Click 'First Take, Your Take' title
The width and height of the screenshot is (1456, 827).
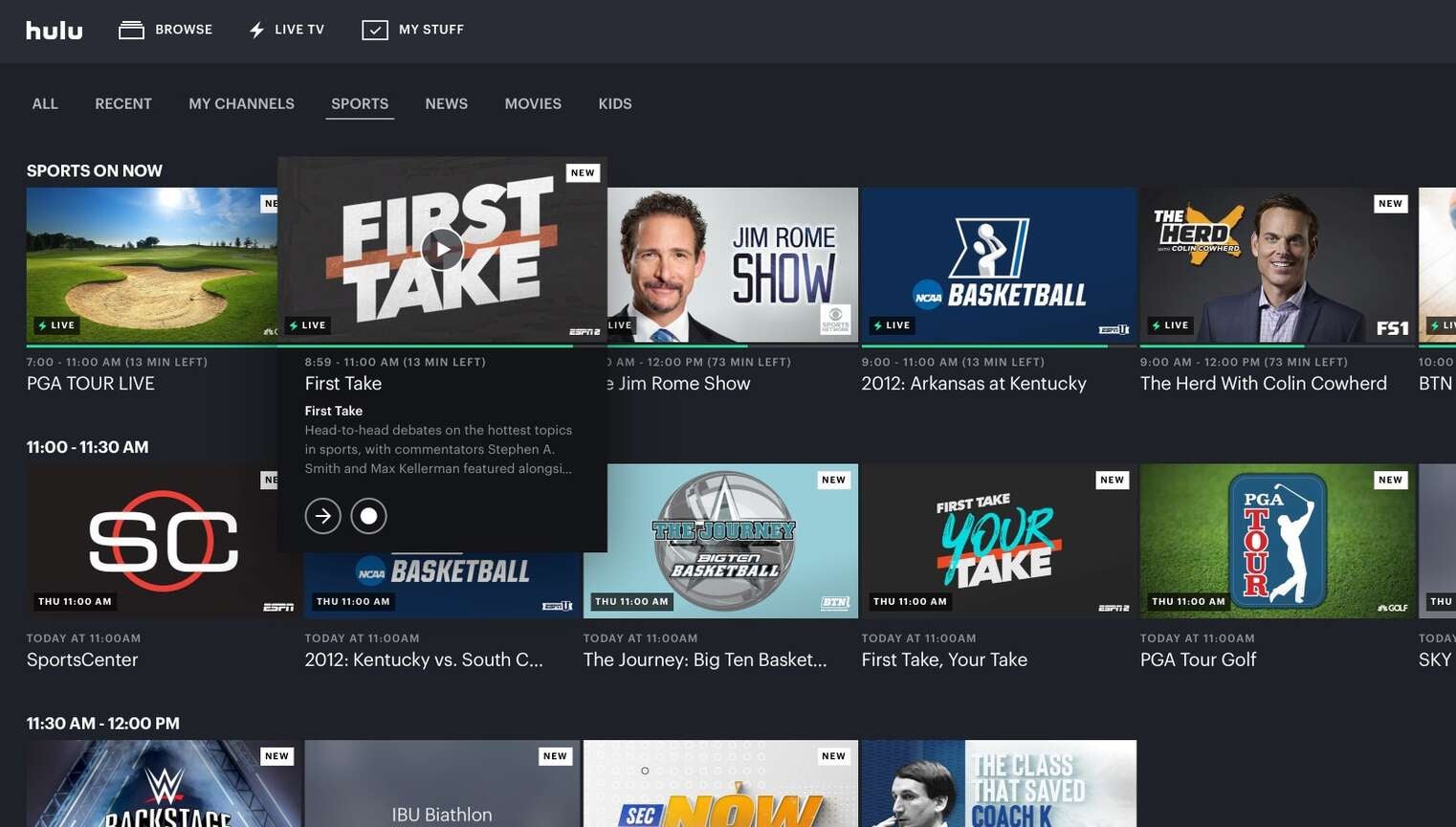click(x=944, y=659)
